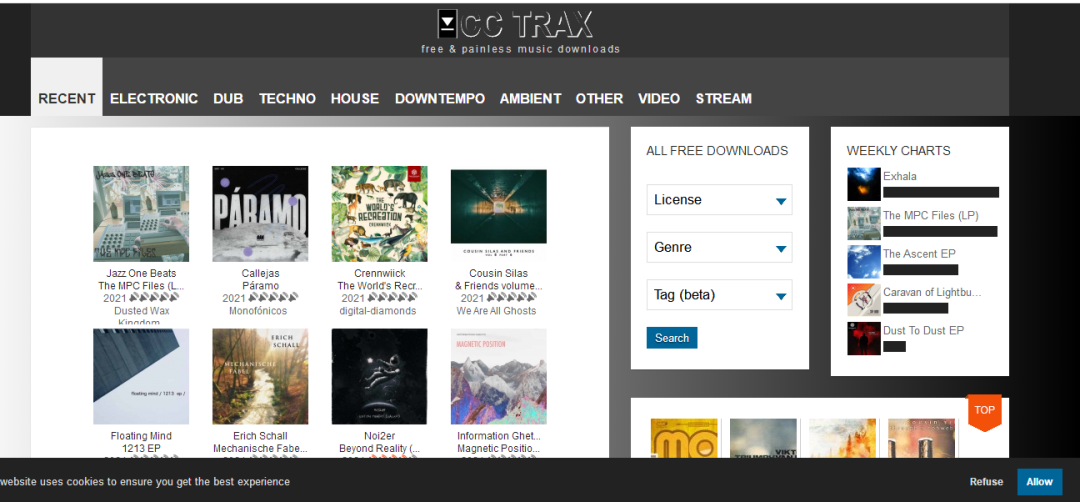
Task: Switch to the Techno tab
Action: click(287, 98)
